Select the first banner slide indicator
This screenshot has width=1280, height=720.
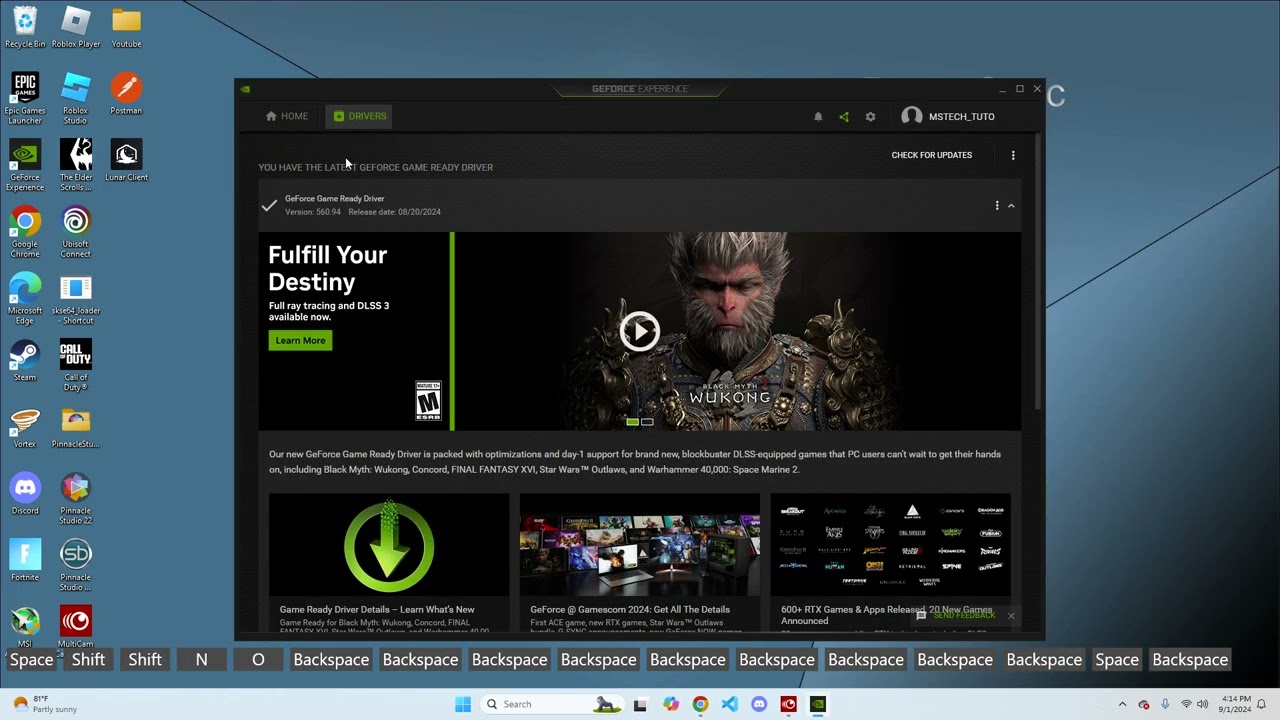point(632,422)
